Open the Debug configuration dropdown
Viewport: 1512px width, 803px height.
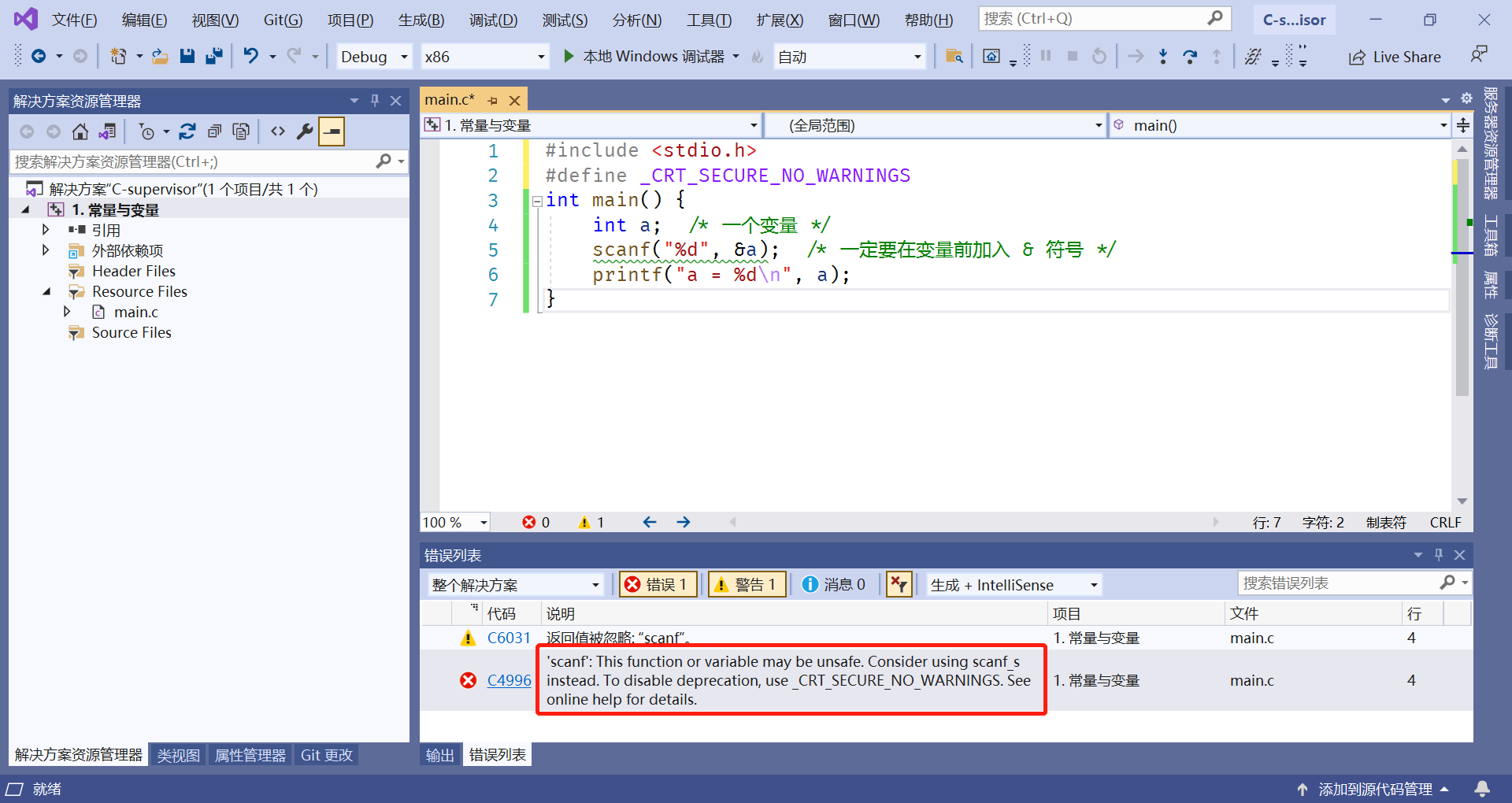point(375,57)
